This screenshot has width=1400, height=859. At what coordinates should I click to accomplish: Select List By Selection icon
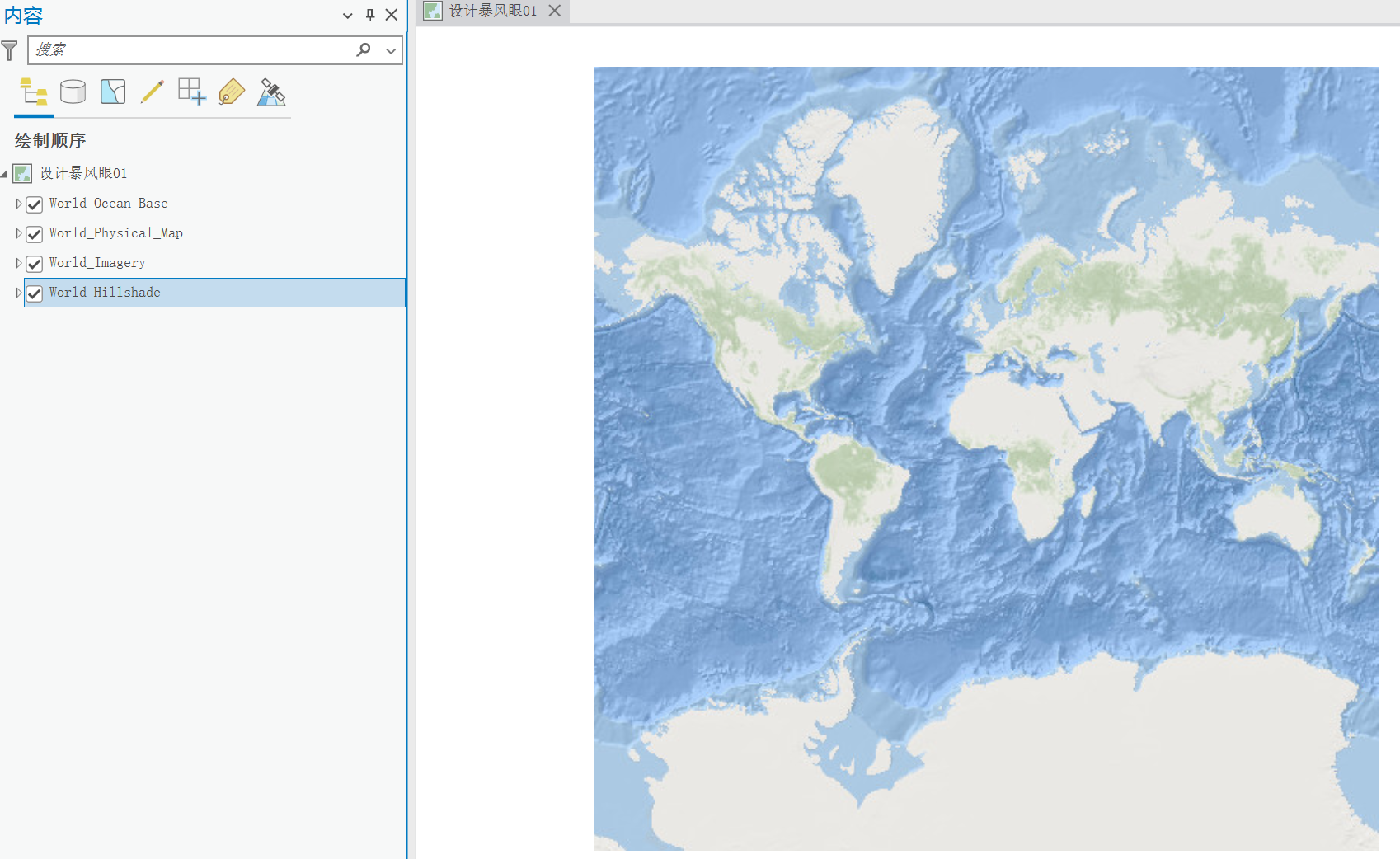click(113, 92)
